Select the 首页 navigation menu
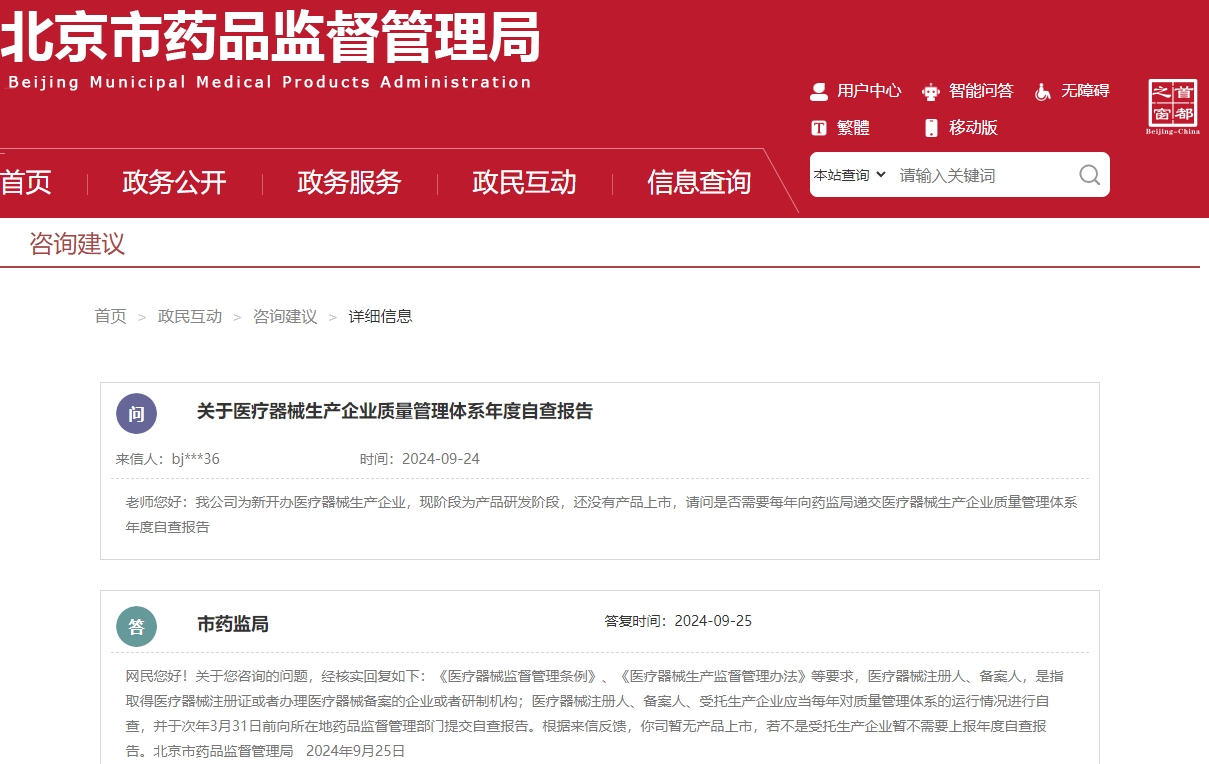The height and width of the screenshot is (764, 1209). pyautogui.click(x=25, y=182)
